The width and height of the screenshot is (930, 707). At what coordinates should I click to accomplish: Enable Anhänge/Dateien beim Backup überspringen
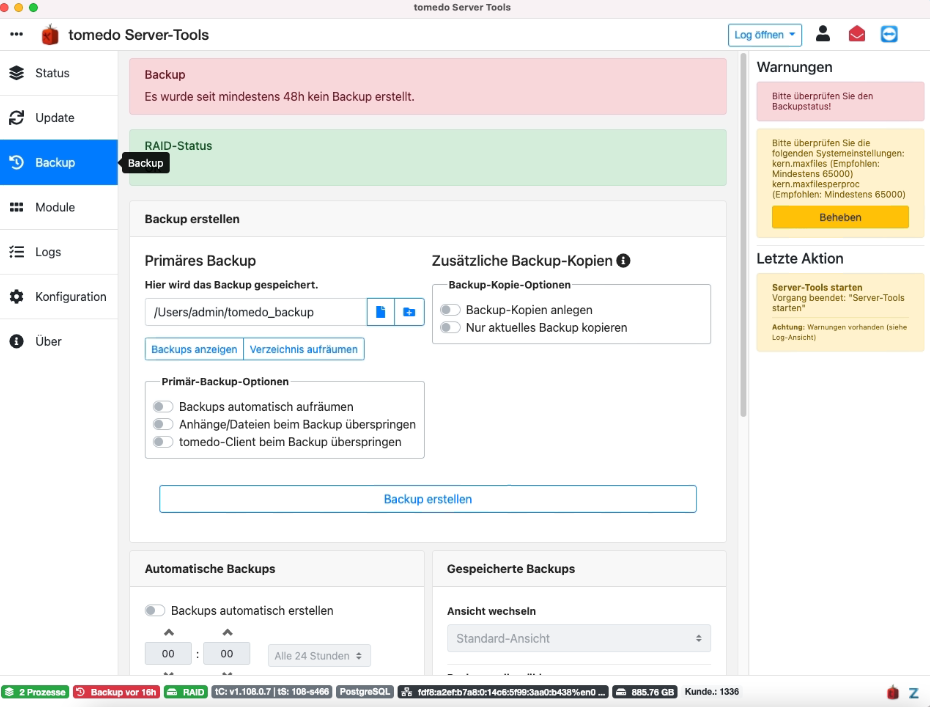coord(163,424)
